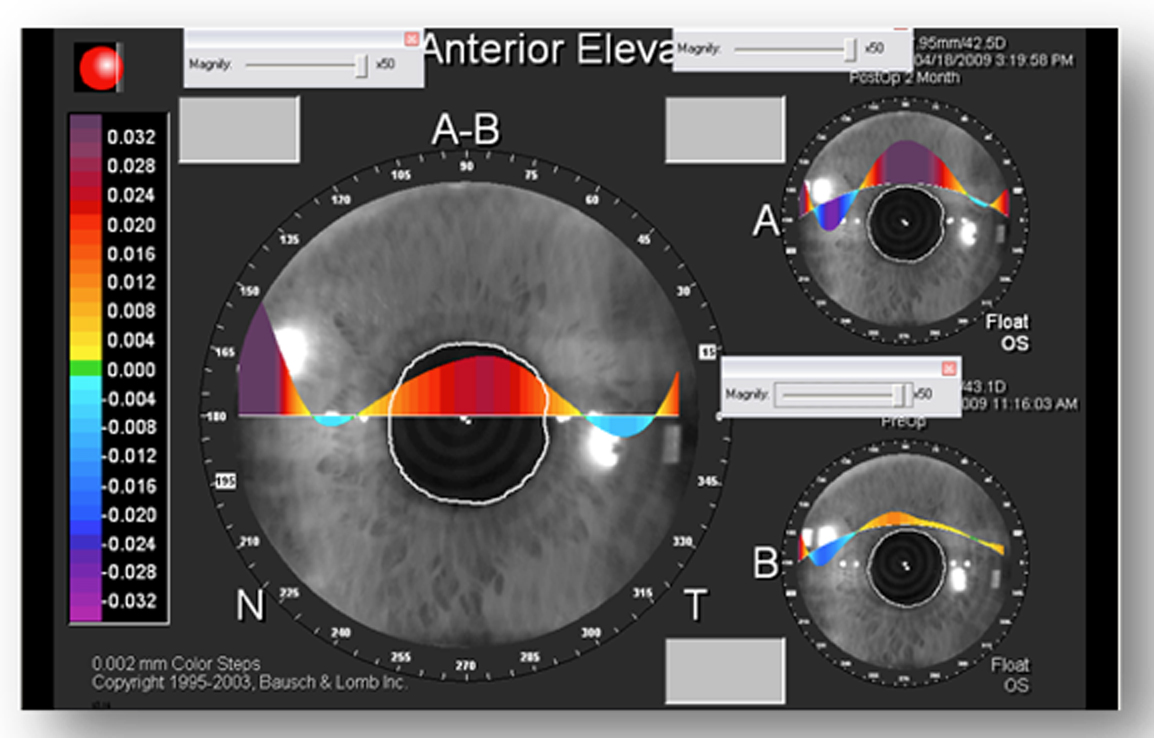Viewport: 1154px width, 738px height.
Task: Close the Magnify popup above the PostOp map
Action: (900, 30)
